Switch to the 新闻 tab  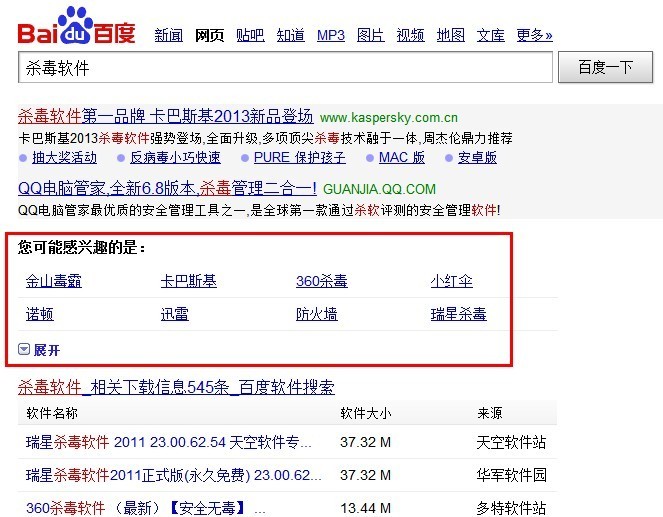[x=168, y=35]
